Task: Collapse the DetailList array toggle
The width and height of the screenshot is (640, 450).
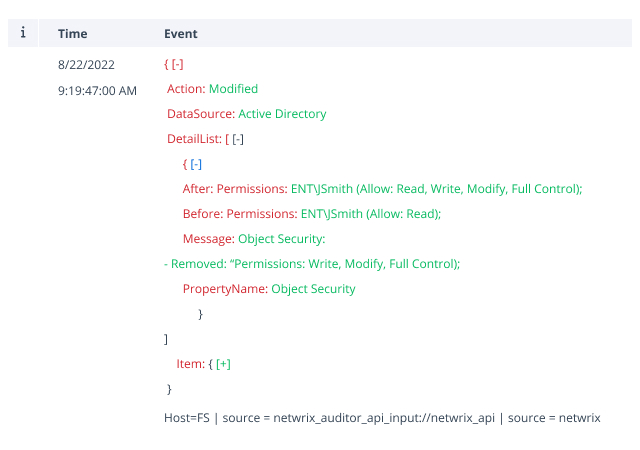Action: coord(238,139)
